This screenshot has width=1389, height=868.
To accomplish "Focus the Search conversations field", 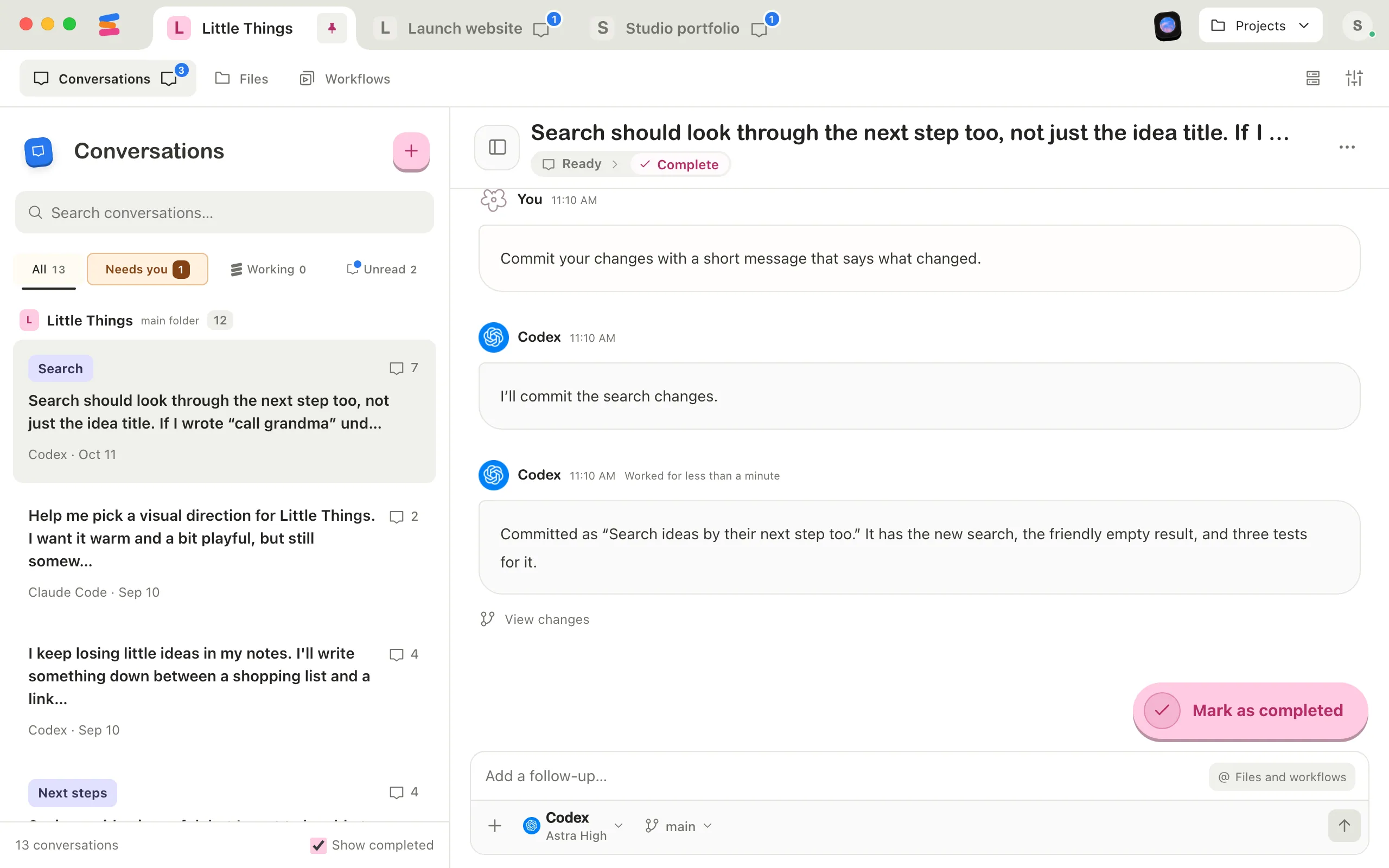I will 225,213.
